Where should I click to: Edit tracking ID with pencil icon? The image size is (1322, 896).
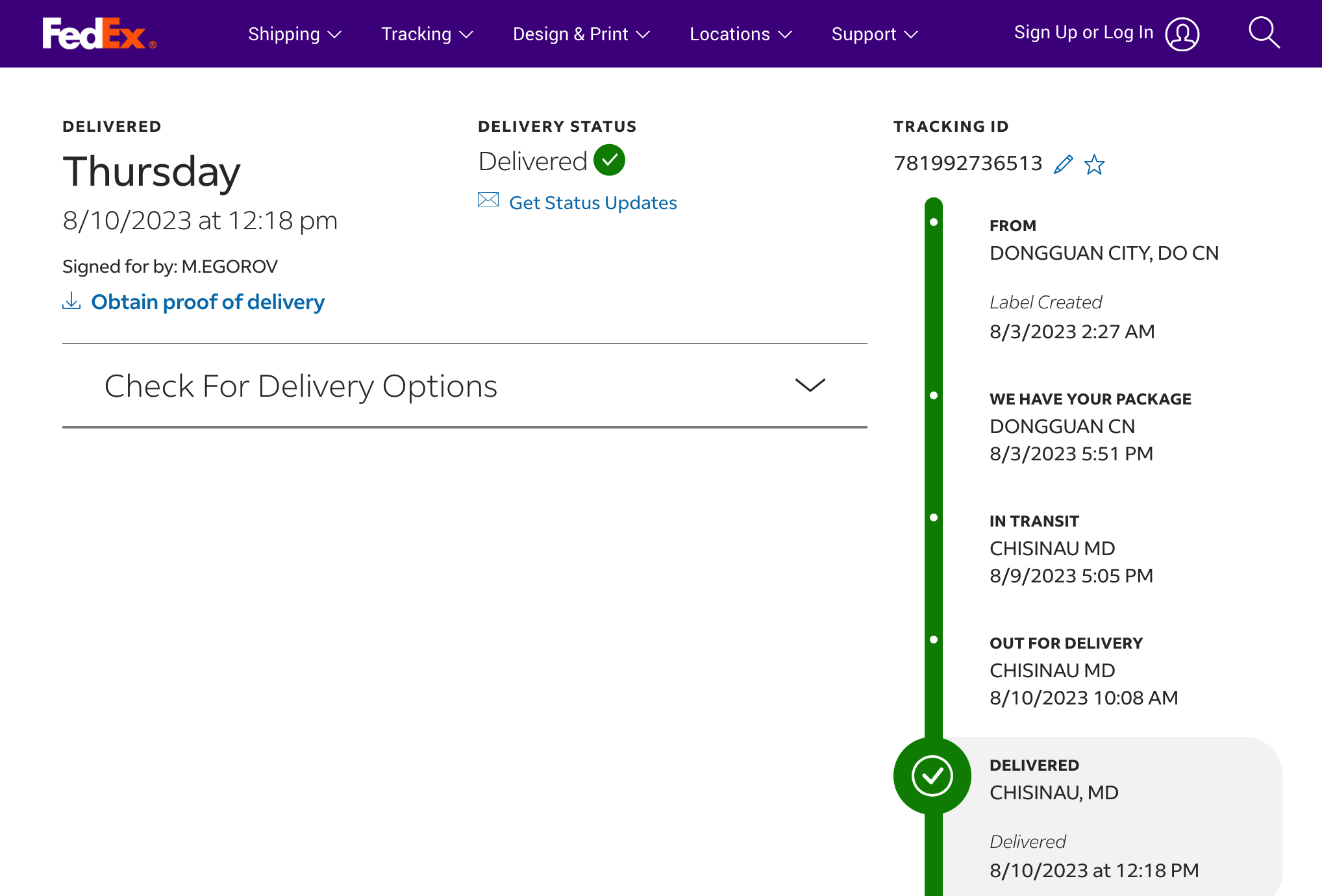tap(1063, 164)
